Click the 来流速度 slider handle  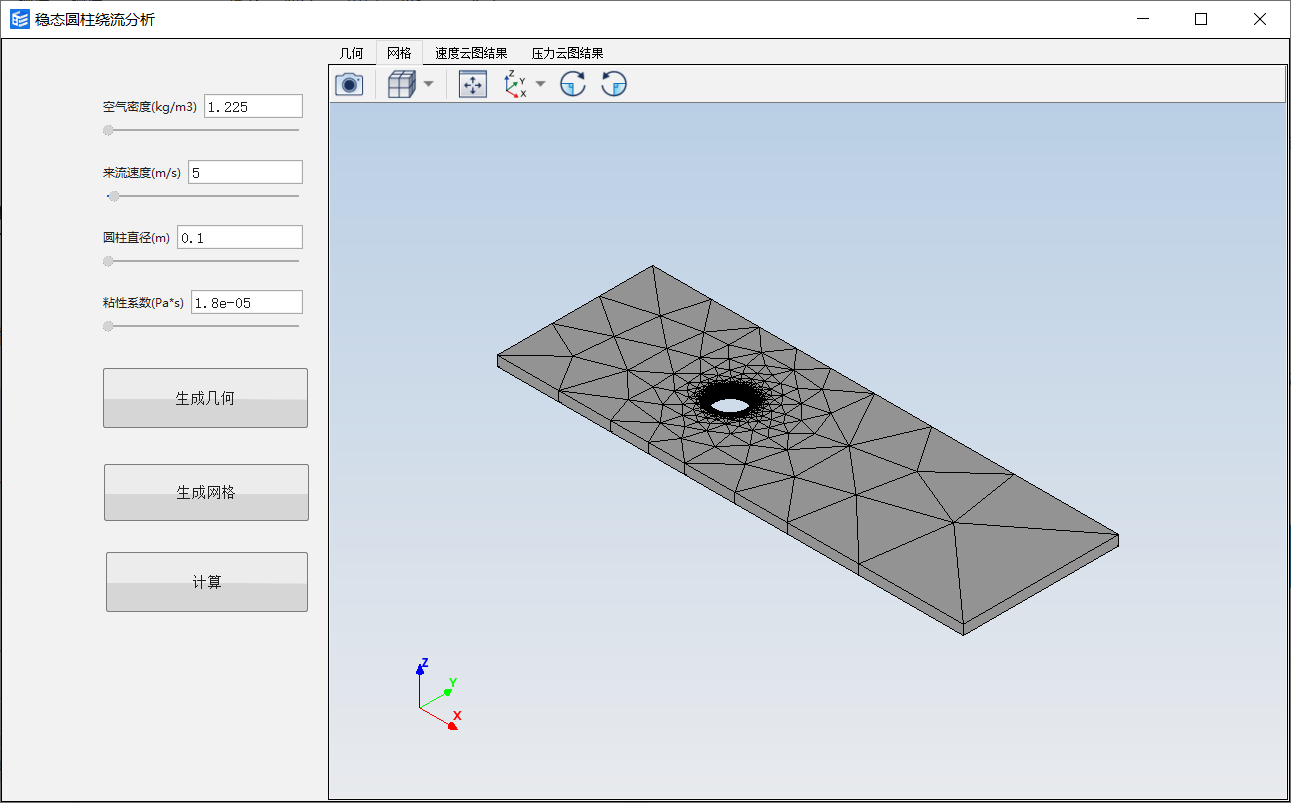[x=113, y=196]
